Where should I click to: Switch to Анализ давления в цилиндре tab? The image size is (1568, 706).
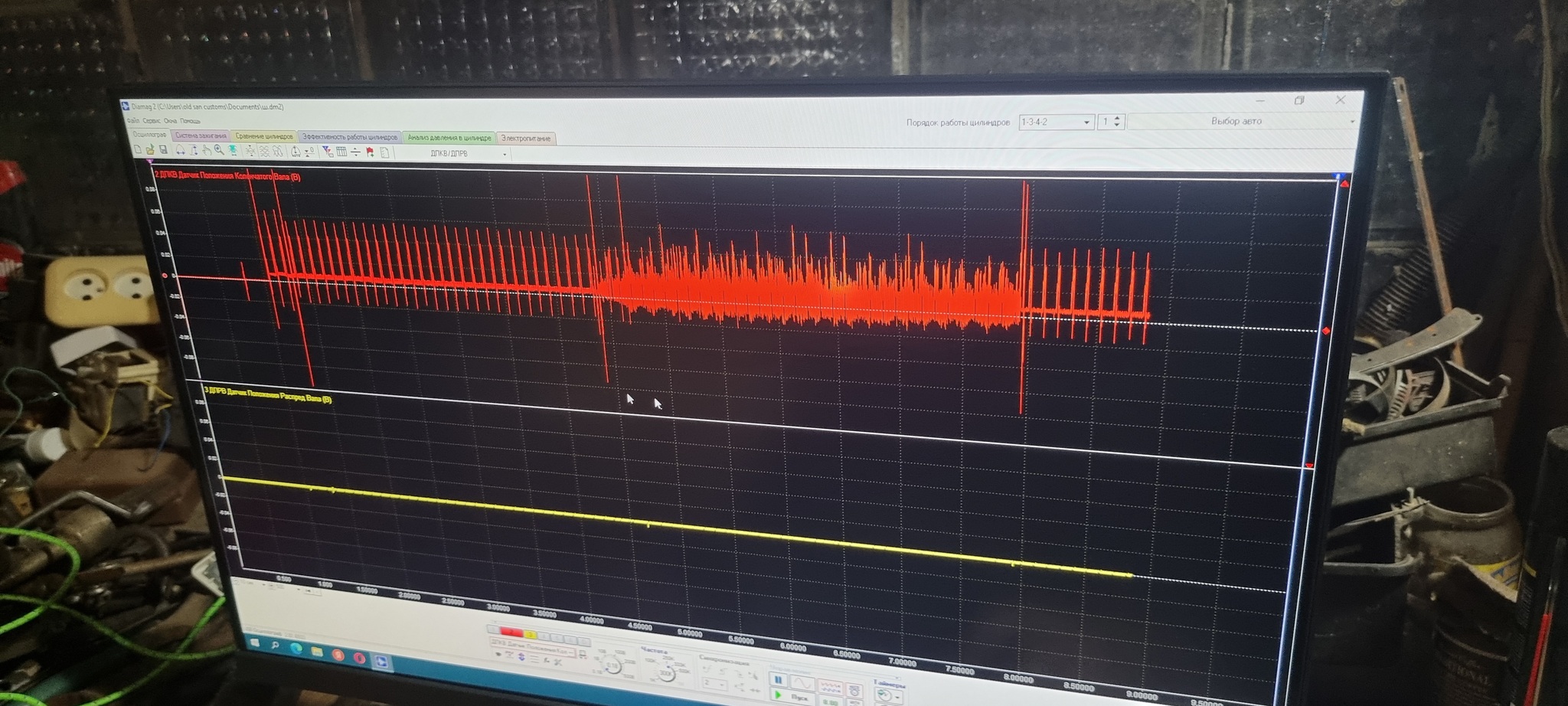449,138
